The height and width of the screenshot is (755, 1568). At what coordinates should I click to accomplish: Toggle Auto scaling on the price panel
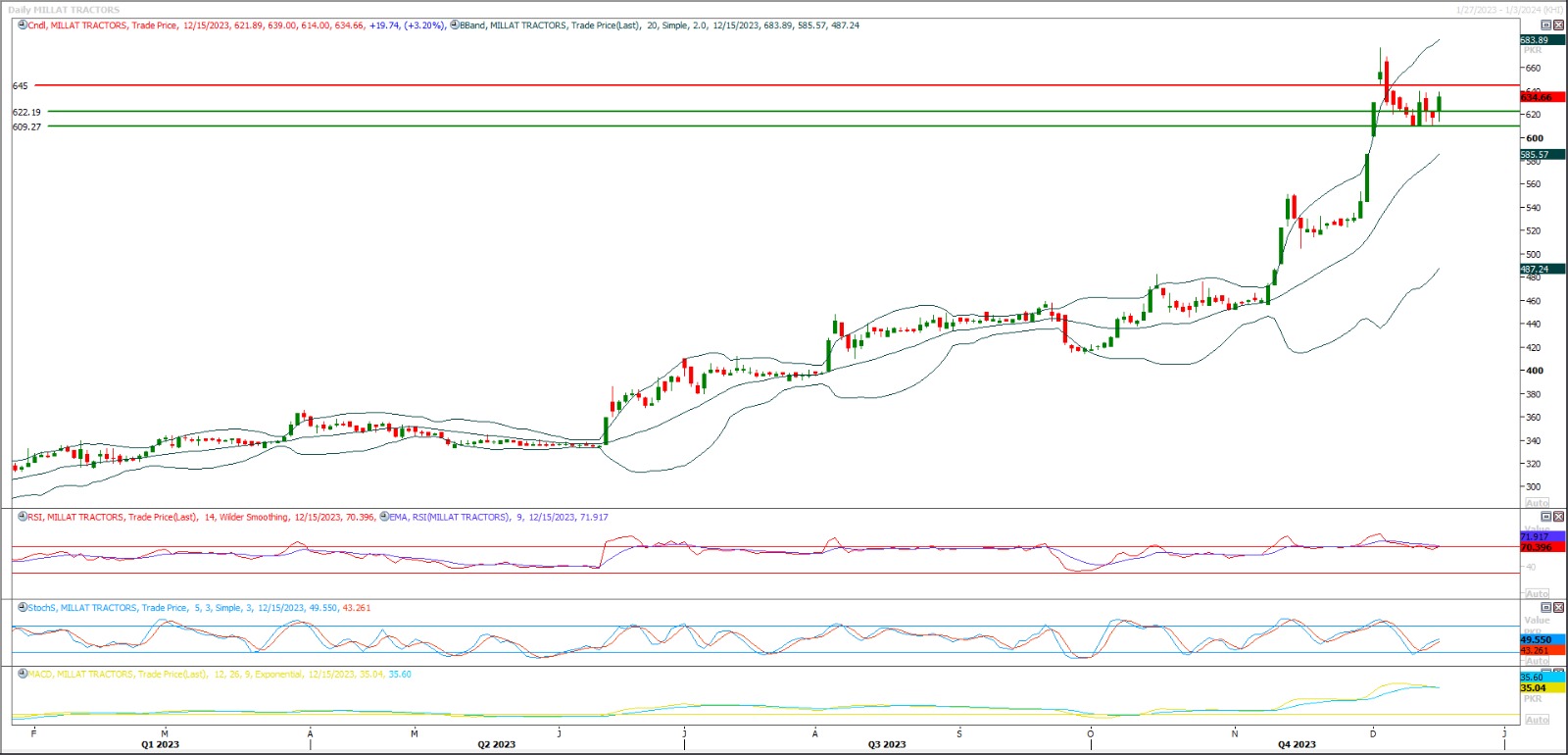1537,502
